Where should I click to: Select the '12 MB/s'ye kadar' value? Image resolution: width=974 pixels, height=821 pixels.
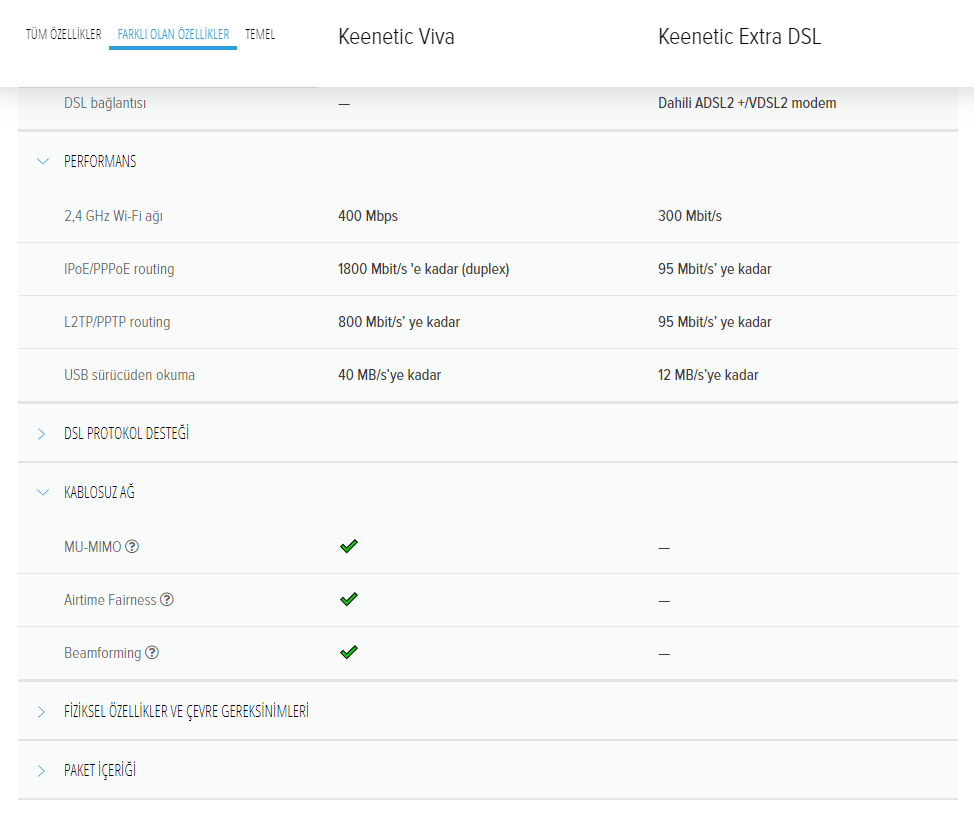pos(708,375)
